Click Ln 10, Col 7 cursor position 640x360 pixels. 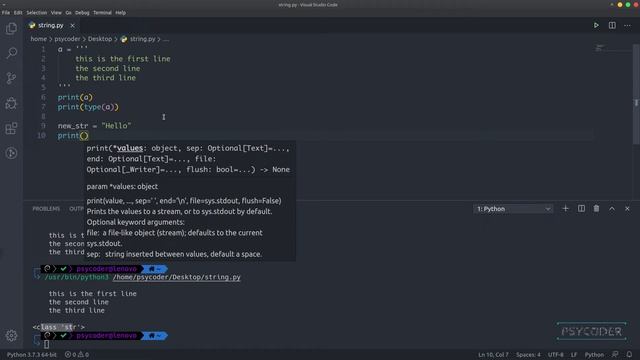point(493,355)
